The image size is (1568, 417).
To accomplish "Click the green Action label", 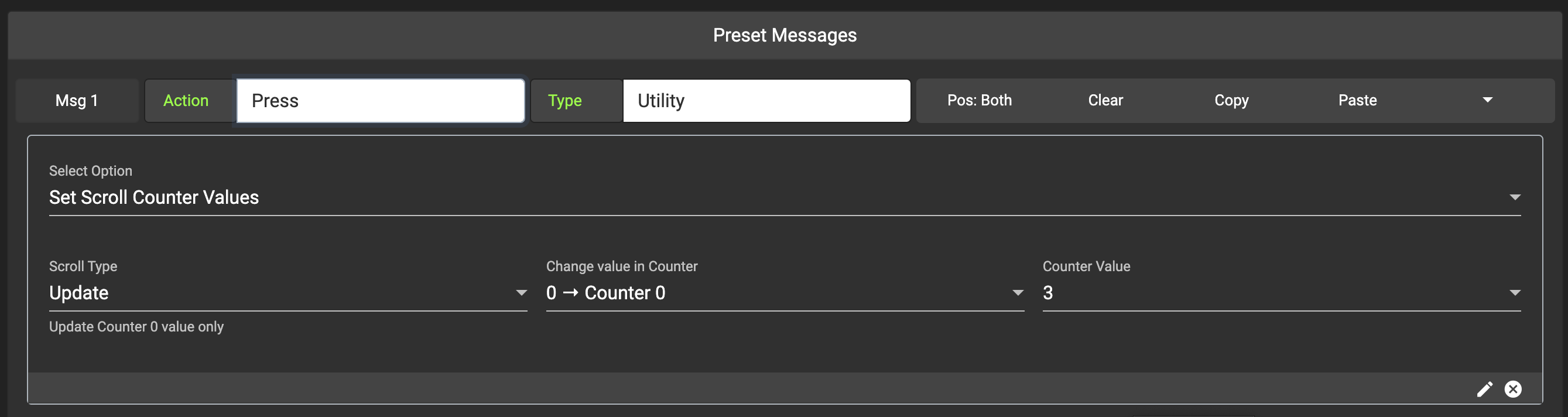I will pyautogui.click(x=186, y=101).
